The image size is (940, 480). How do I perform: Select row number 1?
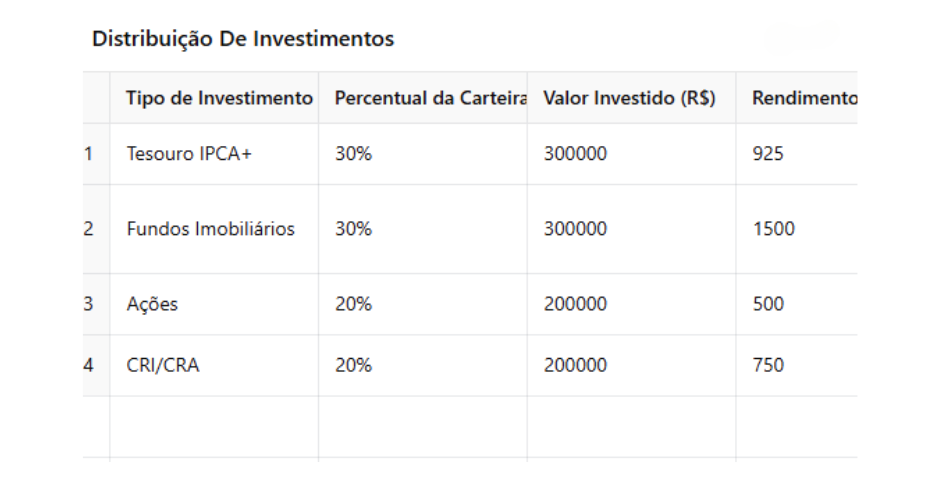pyautogui.click(x=88, y=154)
